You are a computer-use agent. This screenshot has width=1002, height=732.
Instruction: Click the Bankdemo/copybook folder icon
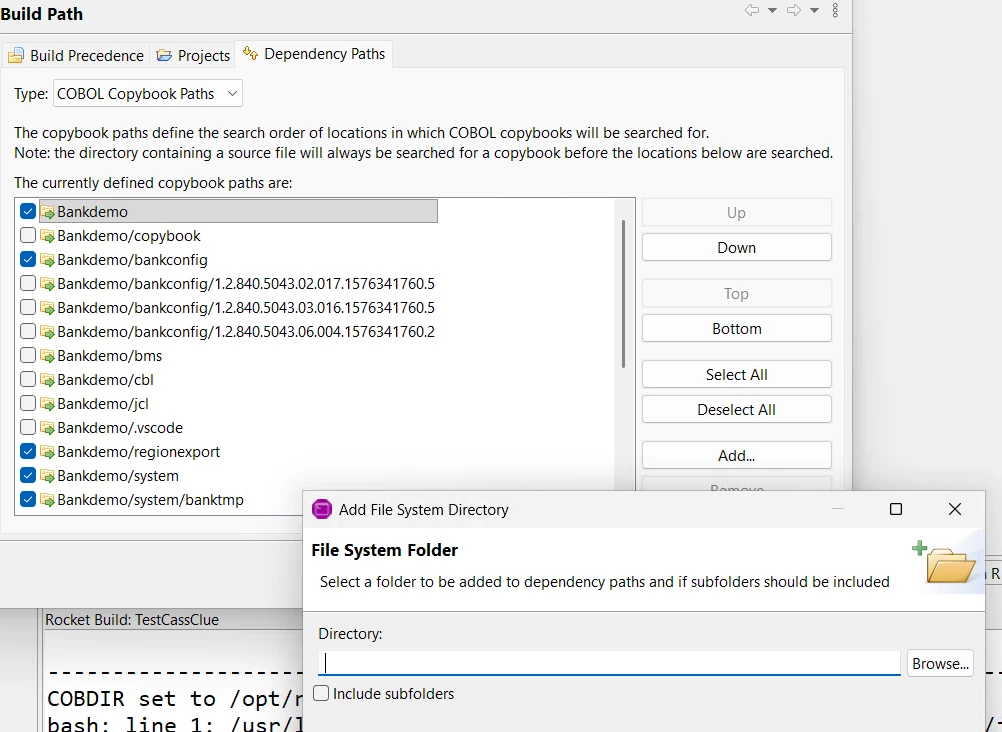47,236
